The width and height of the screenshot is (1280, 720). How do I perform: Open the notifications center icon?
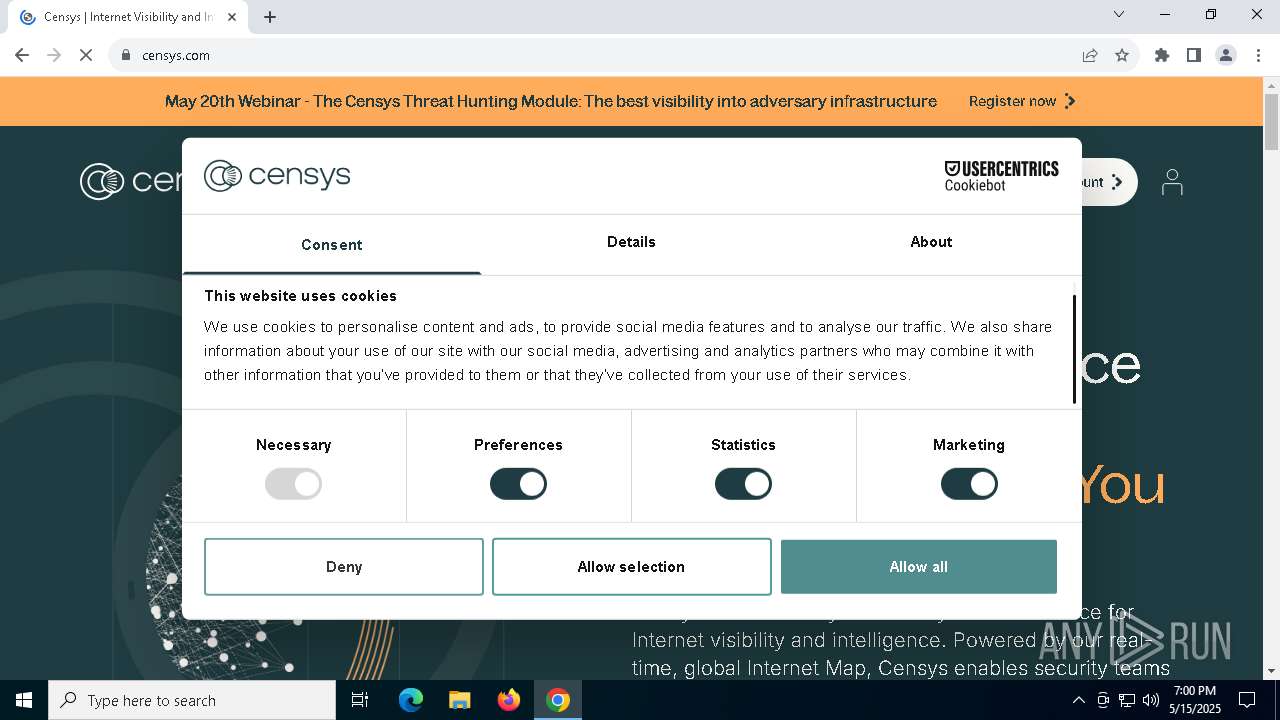(1247, 700)
